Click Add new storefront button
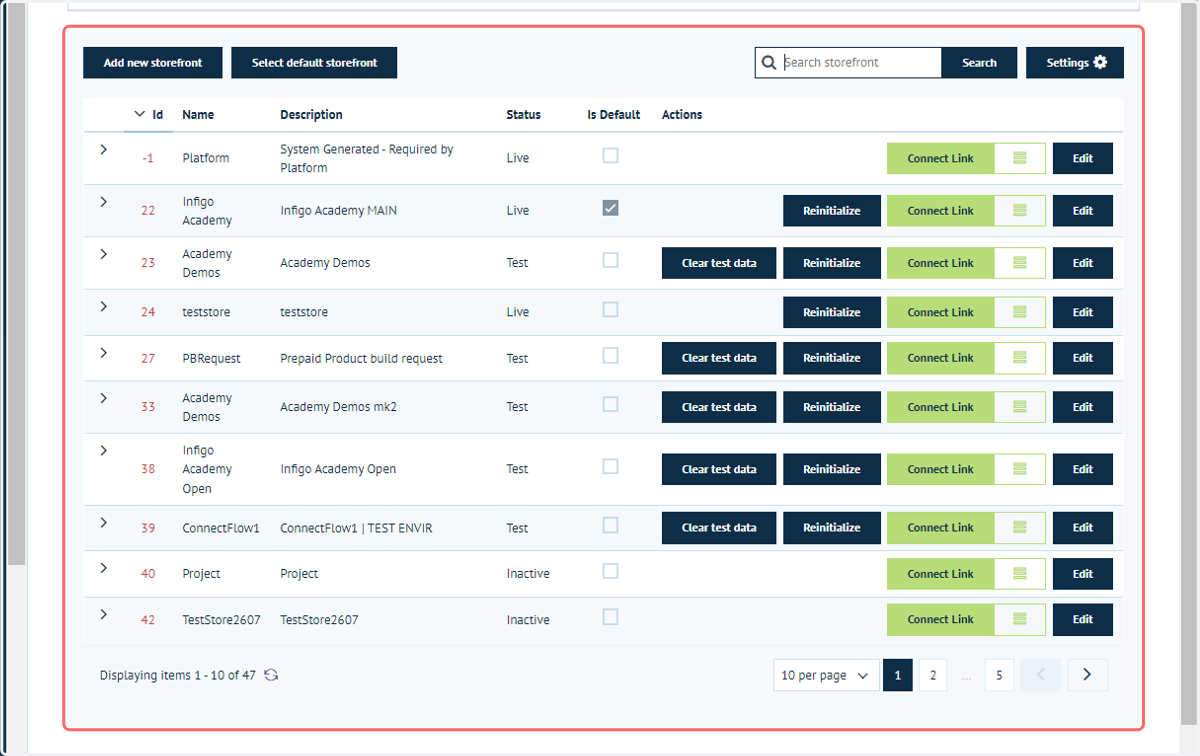 click(153, 63)
